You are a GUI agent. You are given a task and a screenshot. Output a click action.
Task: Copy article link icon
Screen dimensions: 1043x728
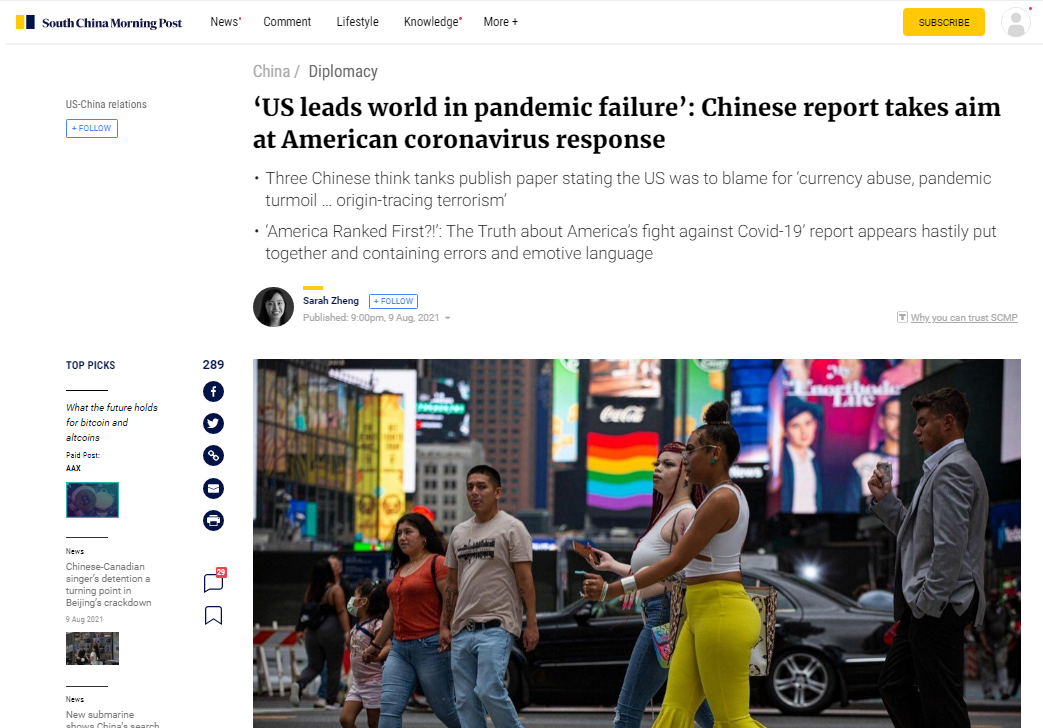coord(214,456)
